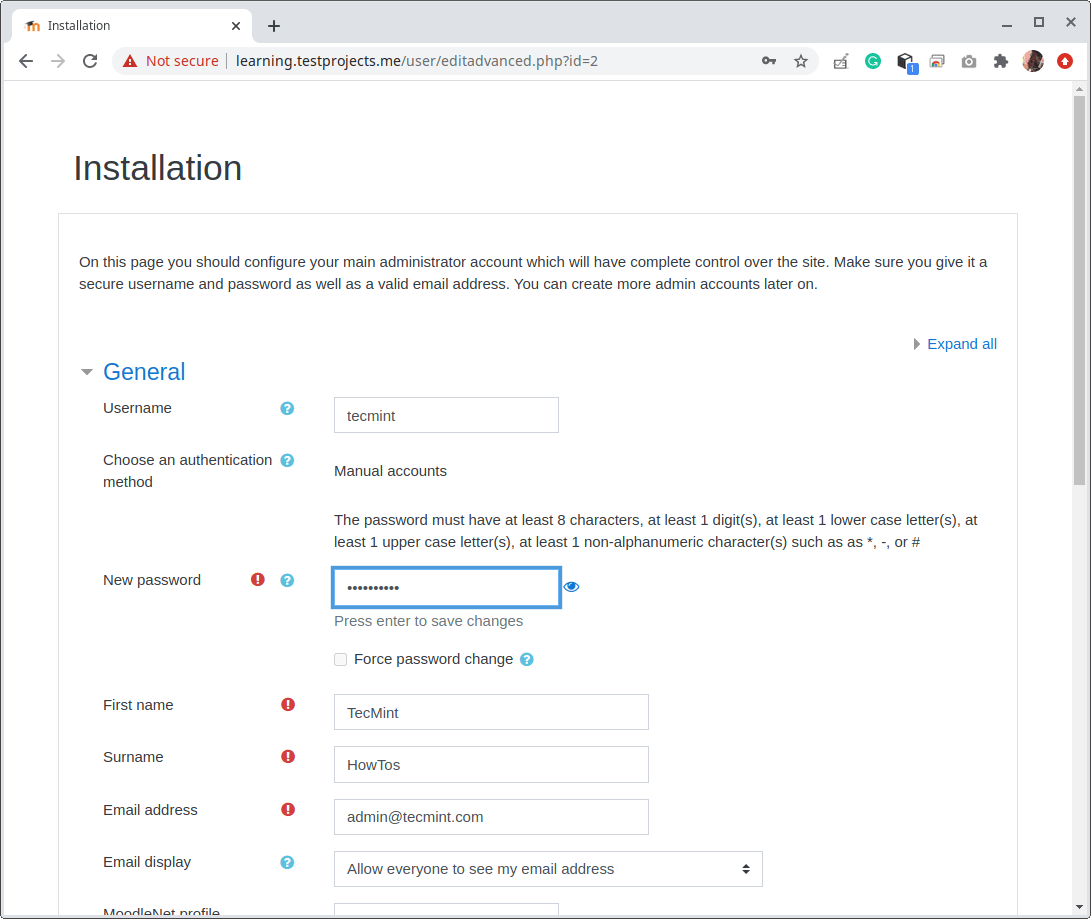Focus the New password field
Image resolution: width=1091 pixels, height=919 pixels.
tap(446, 587)
